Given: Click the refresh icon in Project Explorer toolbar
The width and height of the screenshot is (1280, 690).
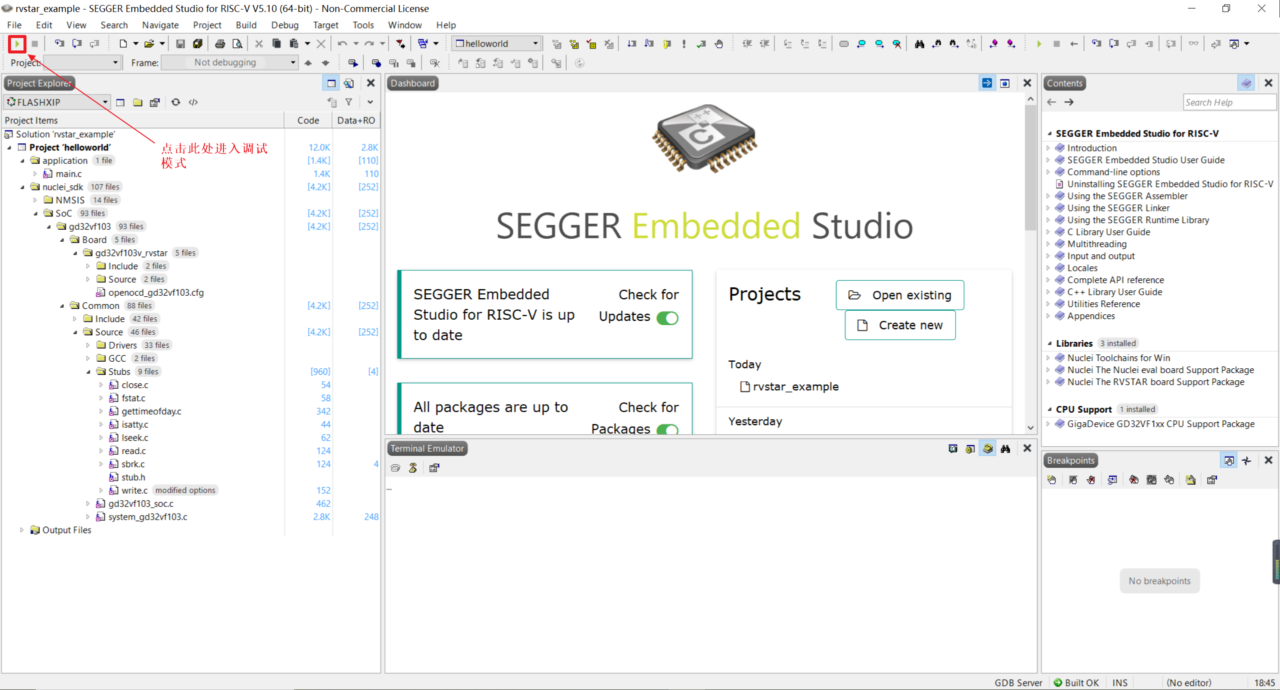Looking at the screenshot, I should [176, 102].
